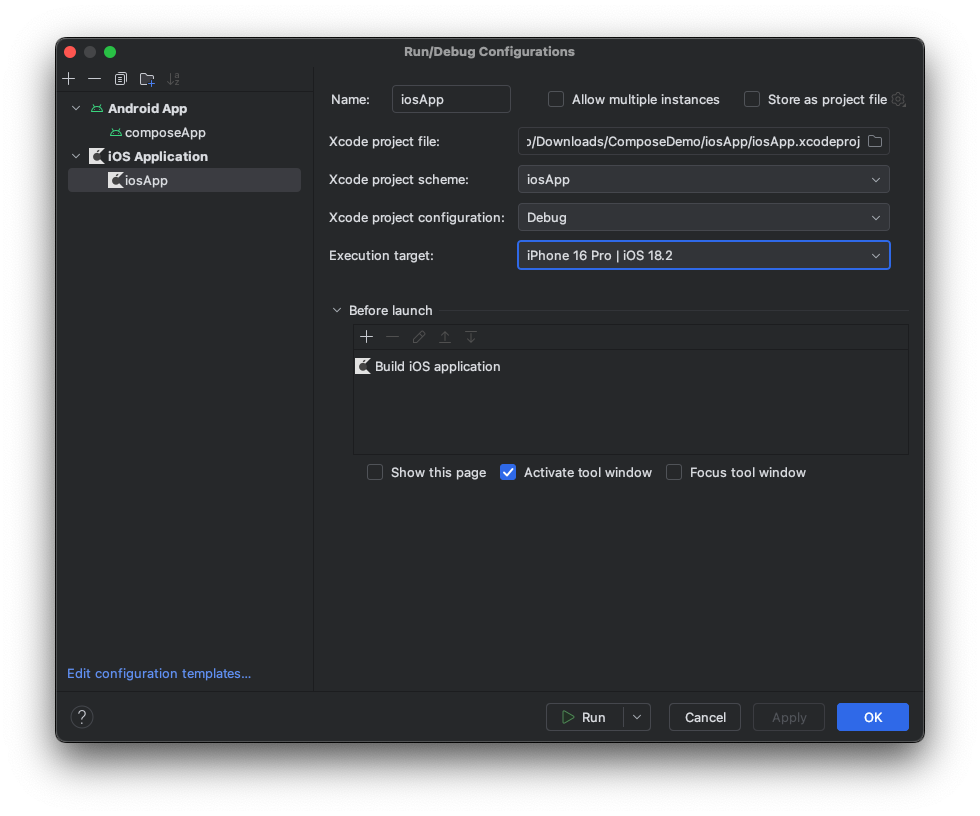This screenshot has width=980, height=816.
Task: Uncheck Activate tool window
Action: [508, 472]
